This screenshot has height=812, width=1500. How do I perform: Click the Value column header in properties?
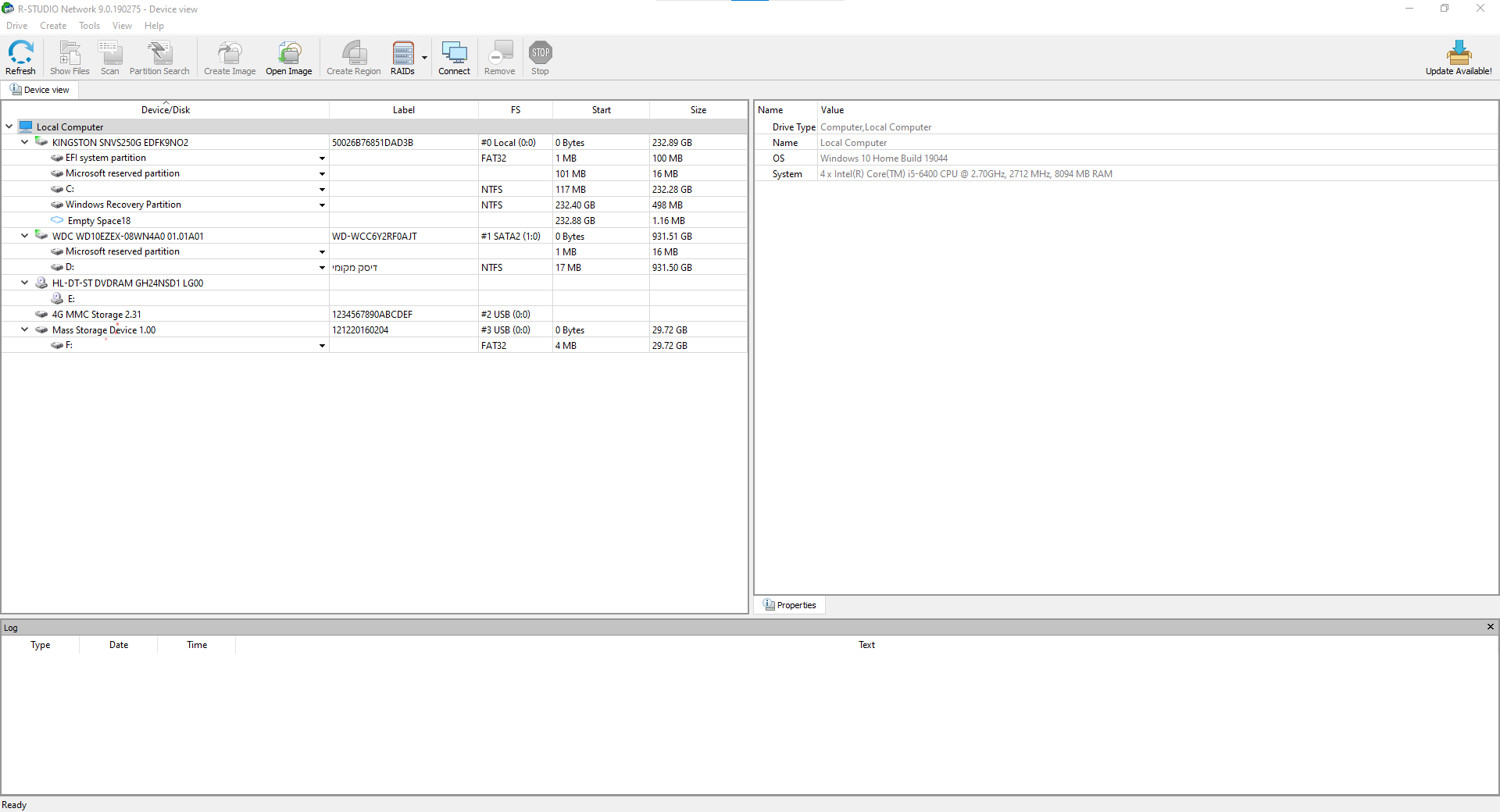click(x=1157, y=110)
